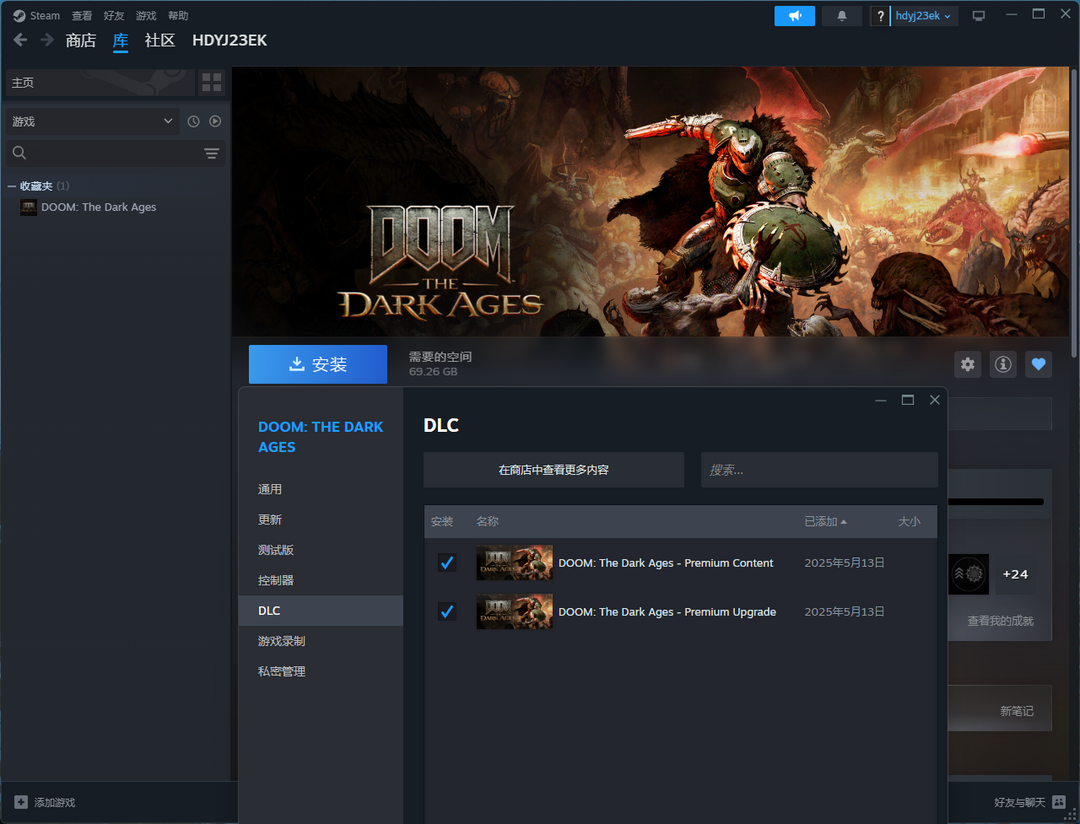Click the Premium Content DLC thumbnail
The width and height of the screenshot is (1080, 824).
515,563
